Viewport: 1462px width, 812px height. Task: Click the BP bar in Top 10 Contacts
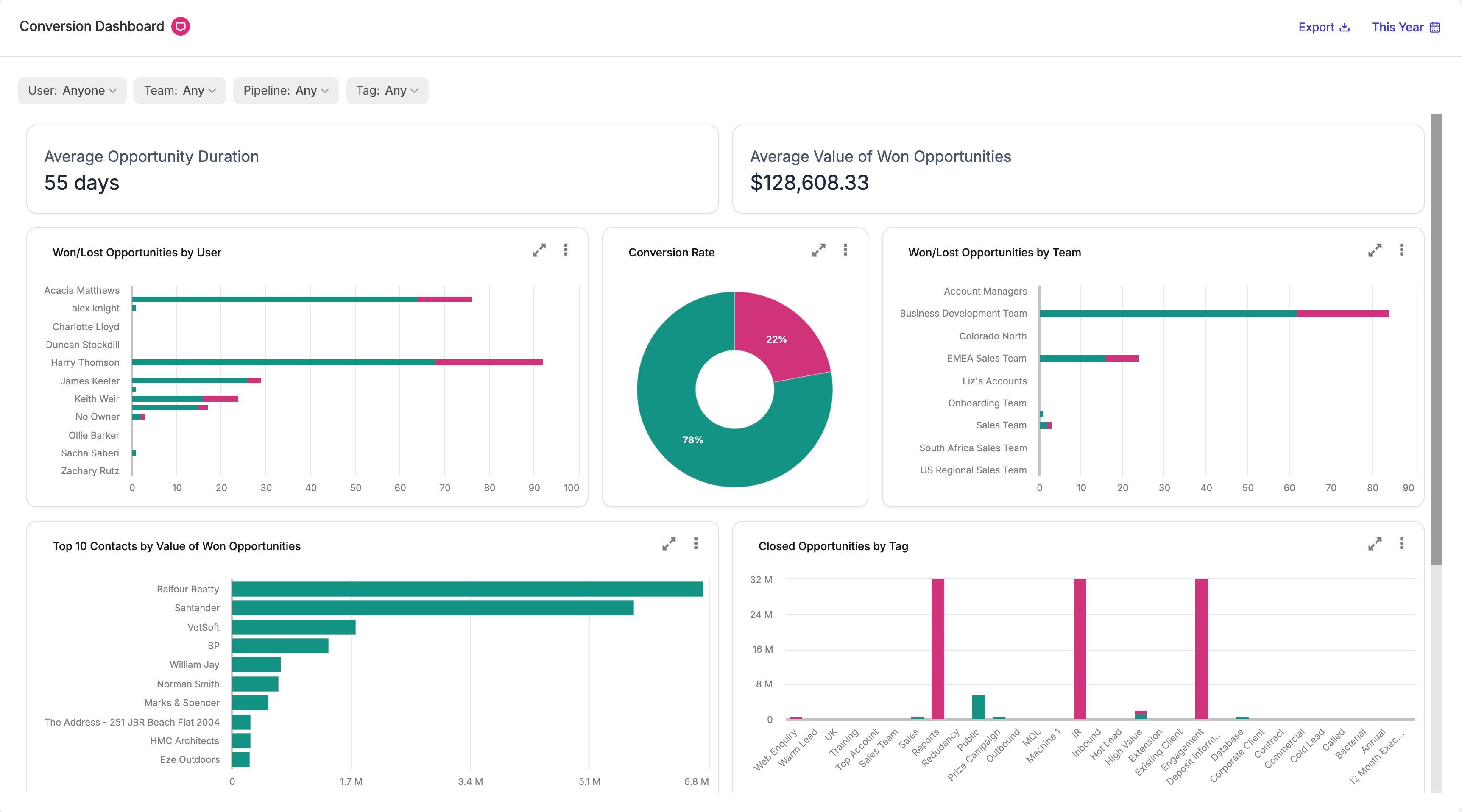(x=280, y=646)
